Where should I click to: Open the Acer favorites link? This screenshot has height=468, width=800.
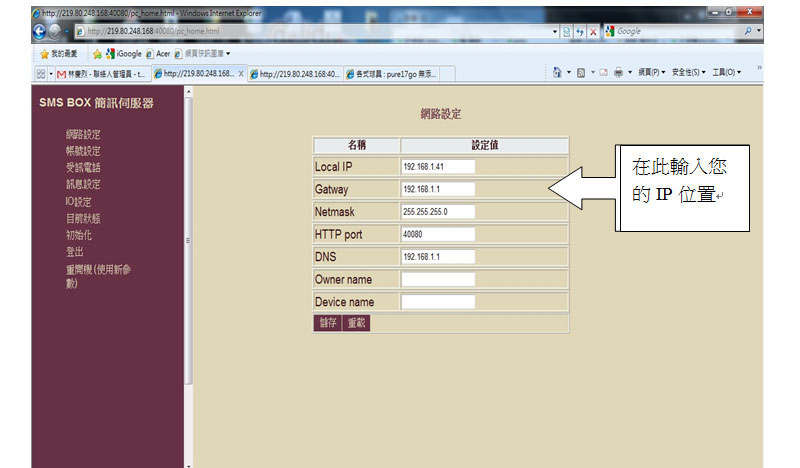158,54
